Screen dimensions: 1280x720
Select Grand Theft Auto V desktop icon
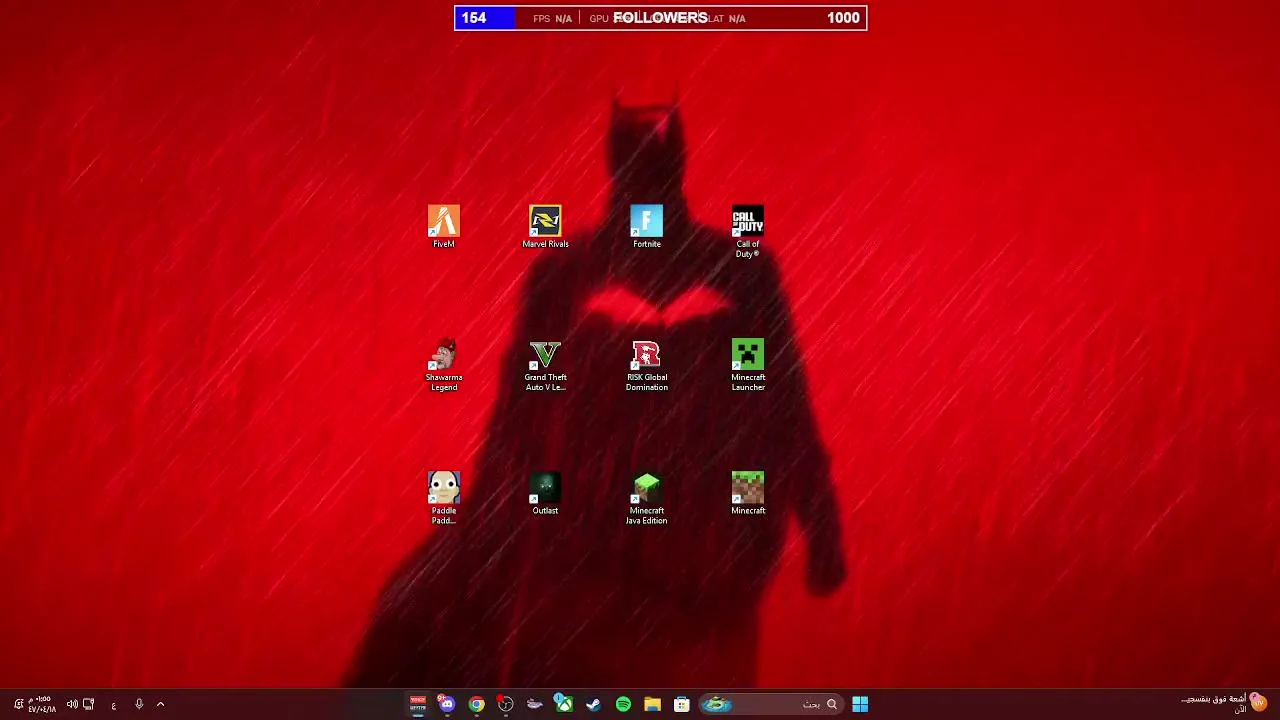pos(545,366)
